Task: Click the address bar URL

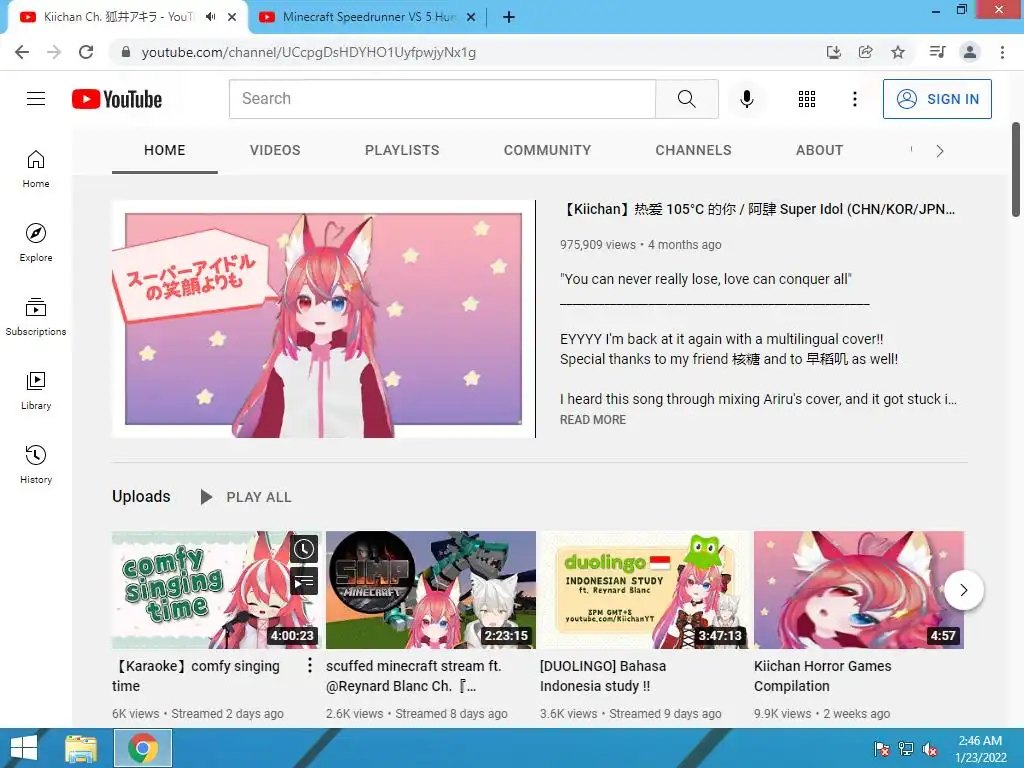Action: click(x=308, y=52)
